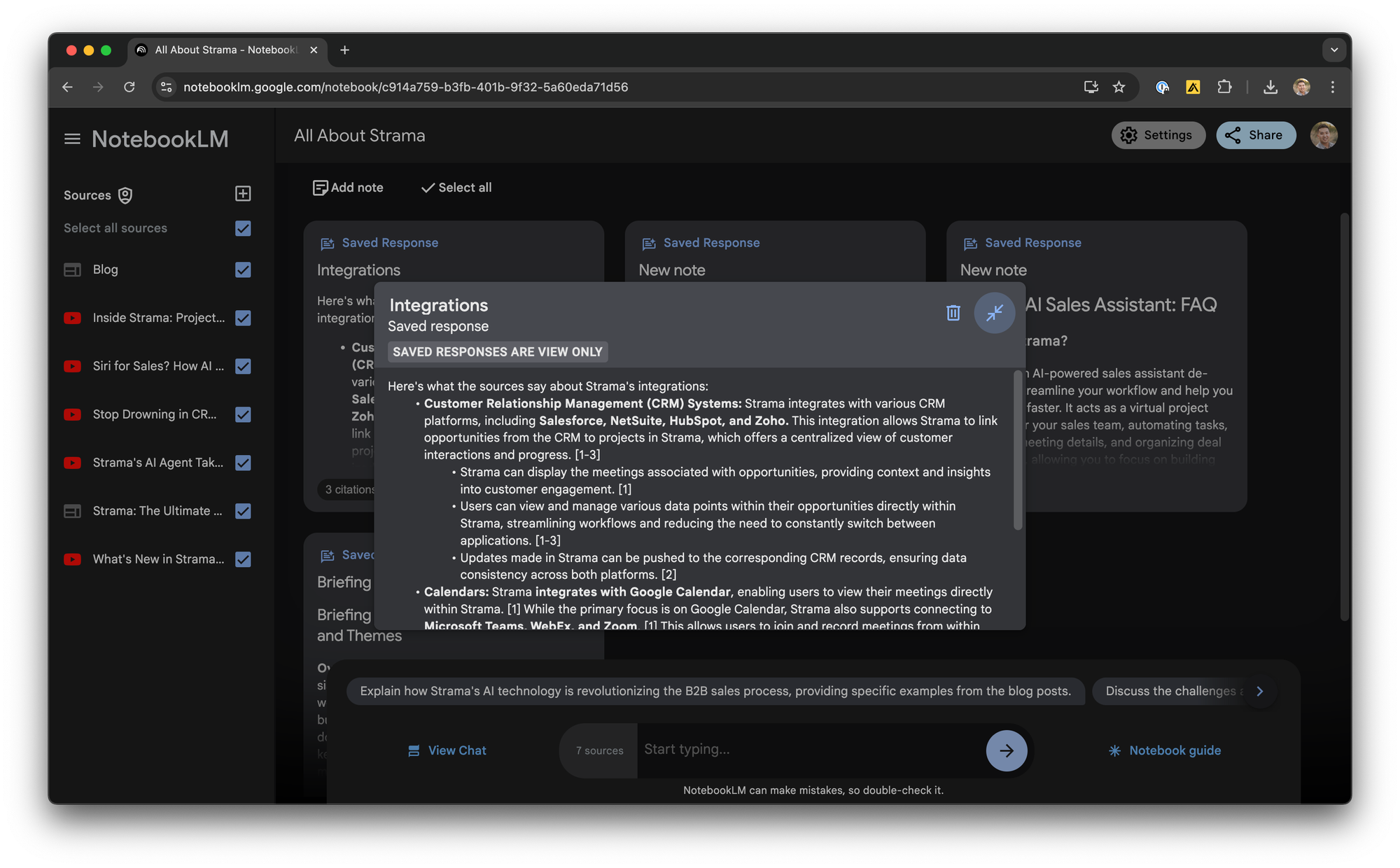
Task: Click Select all notes
Action: point(456,188)
